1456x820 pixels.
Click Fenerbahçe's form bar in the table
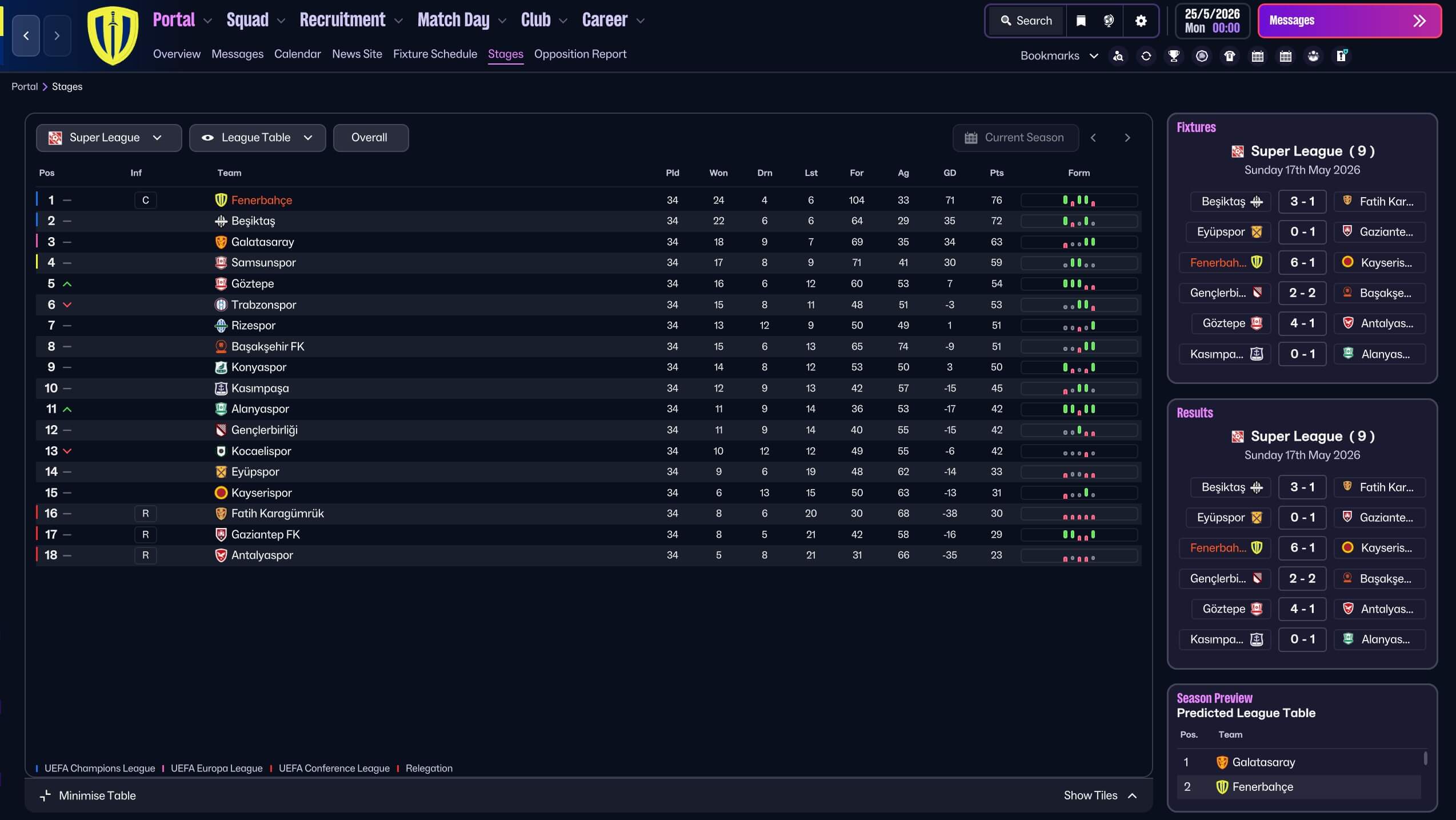(1078, 200)
